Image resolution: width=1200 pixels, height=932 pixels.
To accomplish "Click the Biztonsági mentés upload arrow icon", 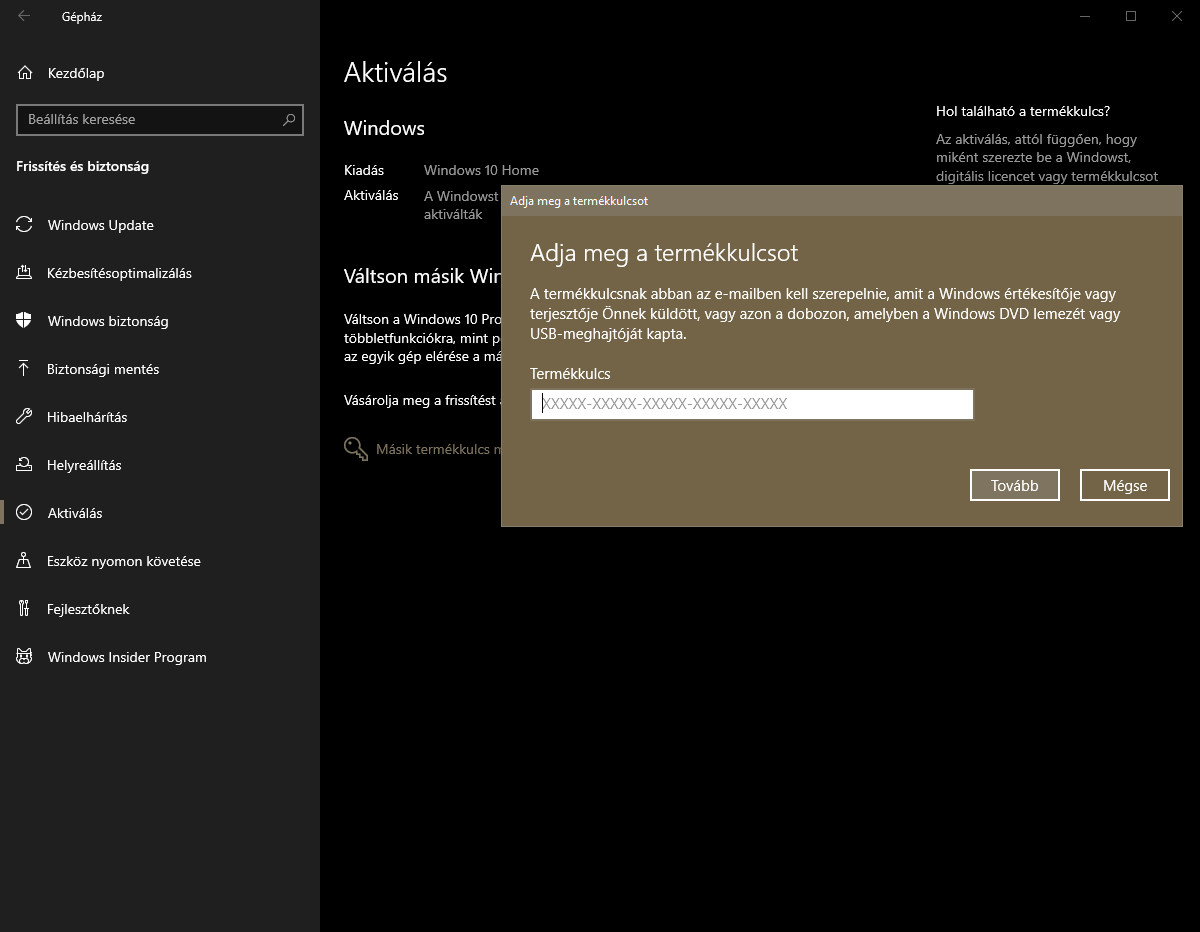I will point(24,369).
